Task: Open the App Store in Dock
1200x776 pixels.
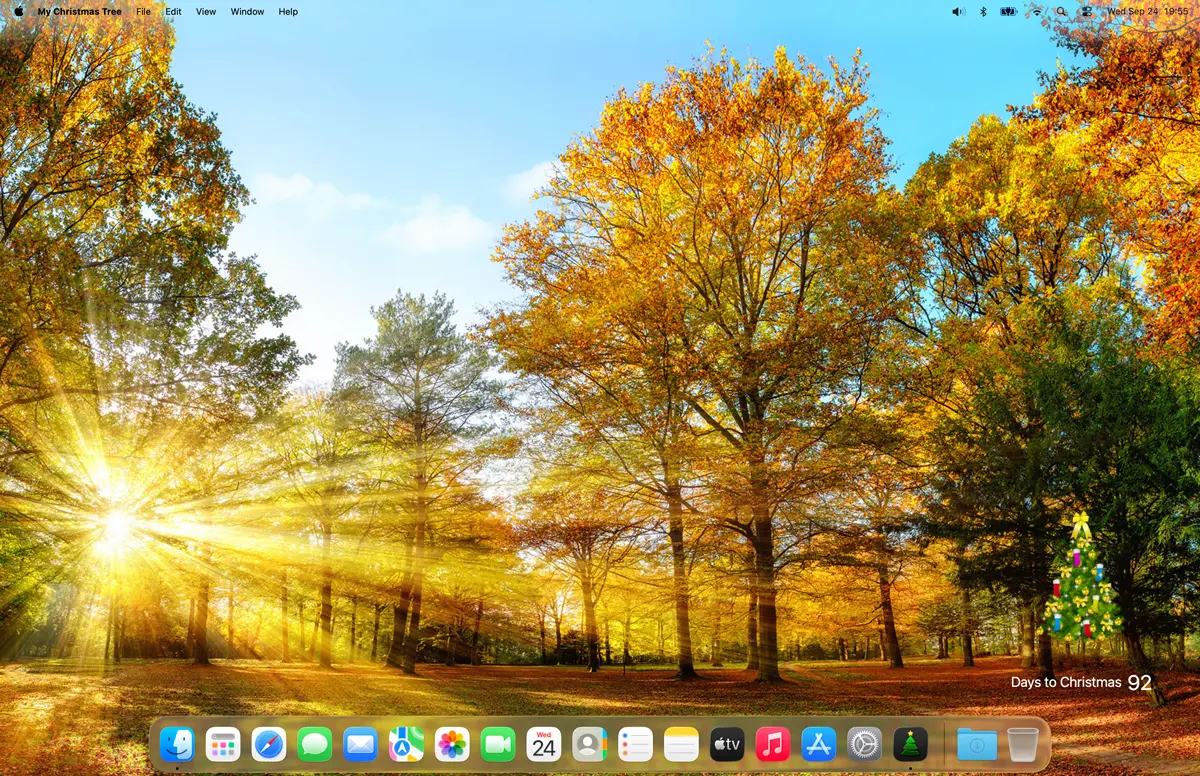Action: pyautogui.click(x=818, y=744)
